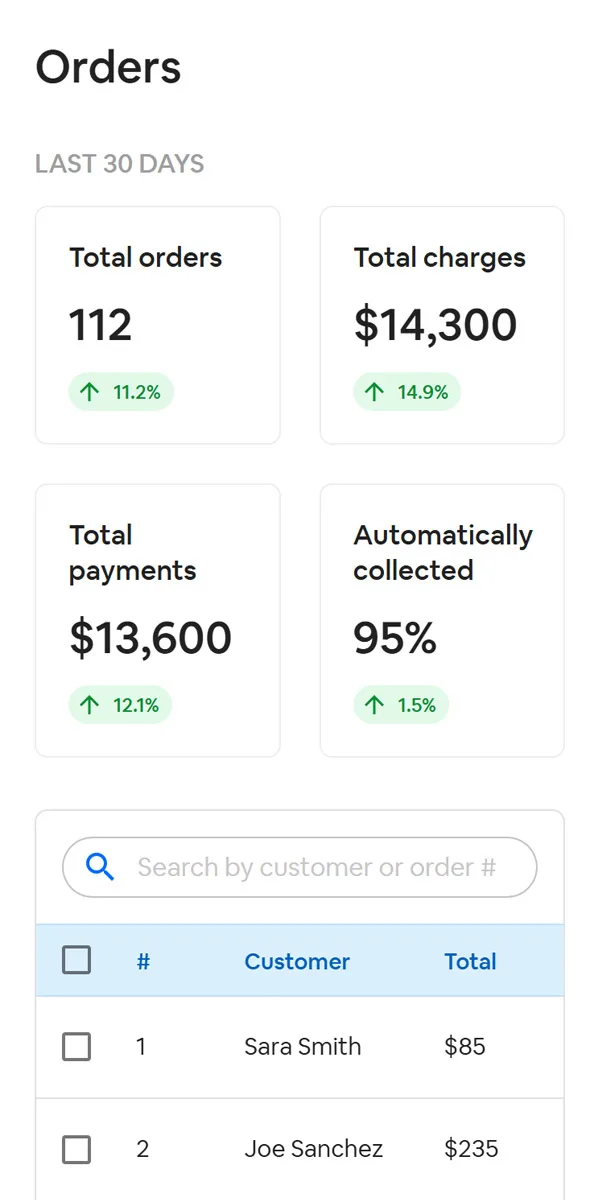Check the box for Sara Smith's order
Image resolution: width=600 pixels, height=1200 pixels.
pyautogui.click(x=77, y=1047)
